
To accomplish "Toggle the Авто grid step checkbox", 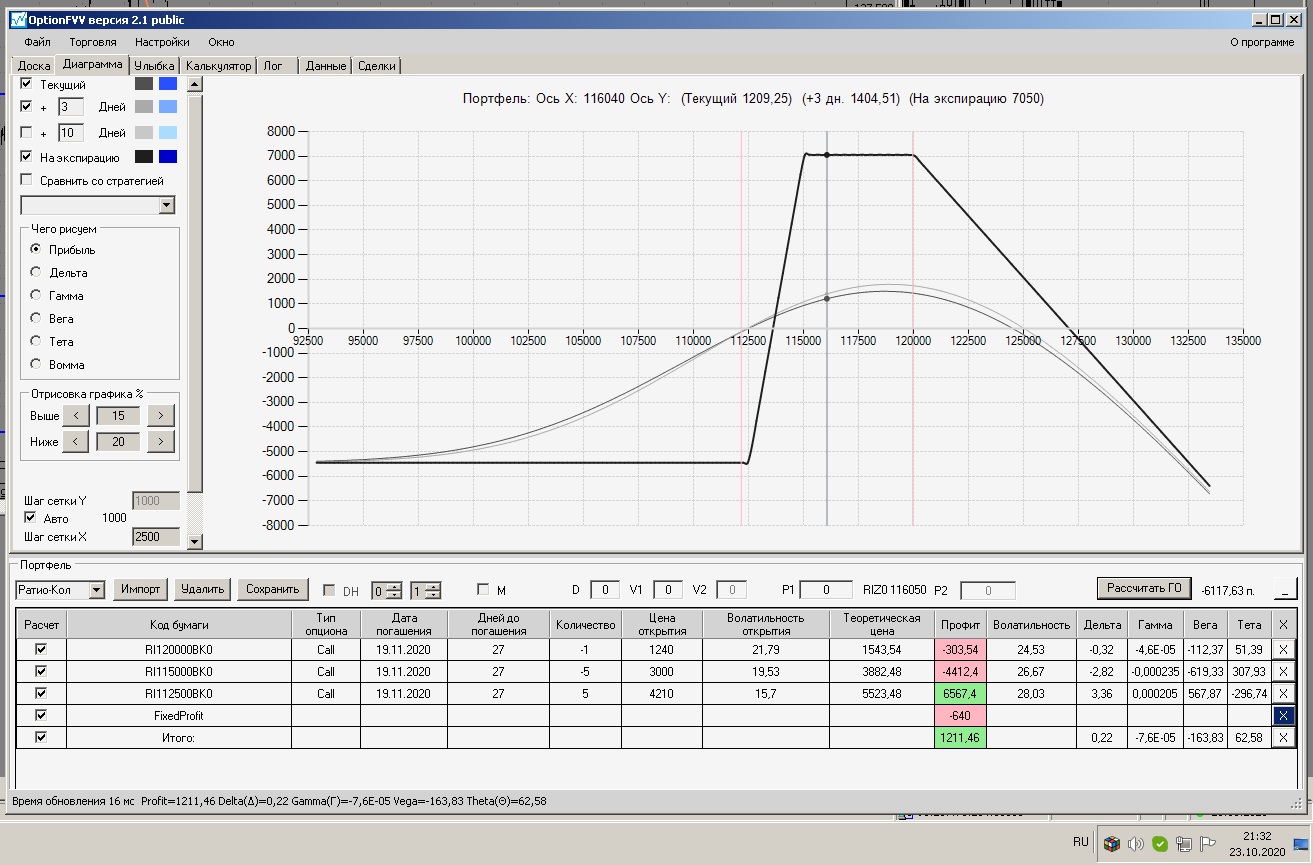I will click(30, 518).
